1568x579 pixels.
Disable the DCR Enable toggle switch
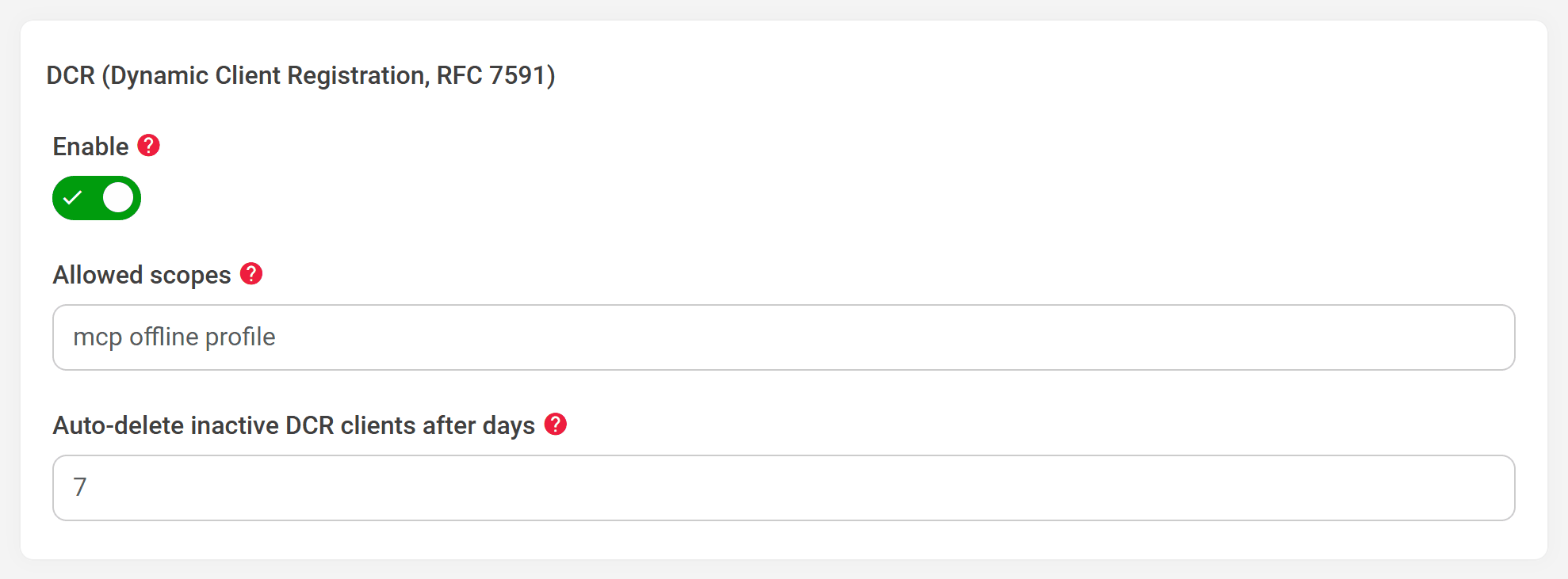(97, 198)
